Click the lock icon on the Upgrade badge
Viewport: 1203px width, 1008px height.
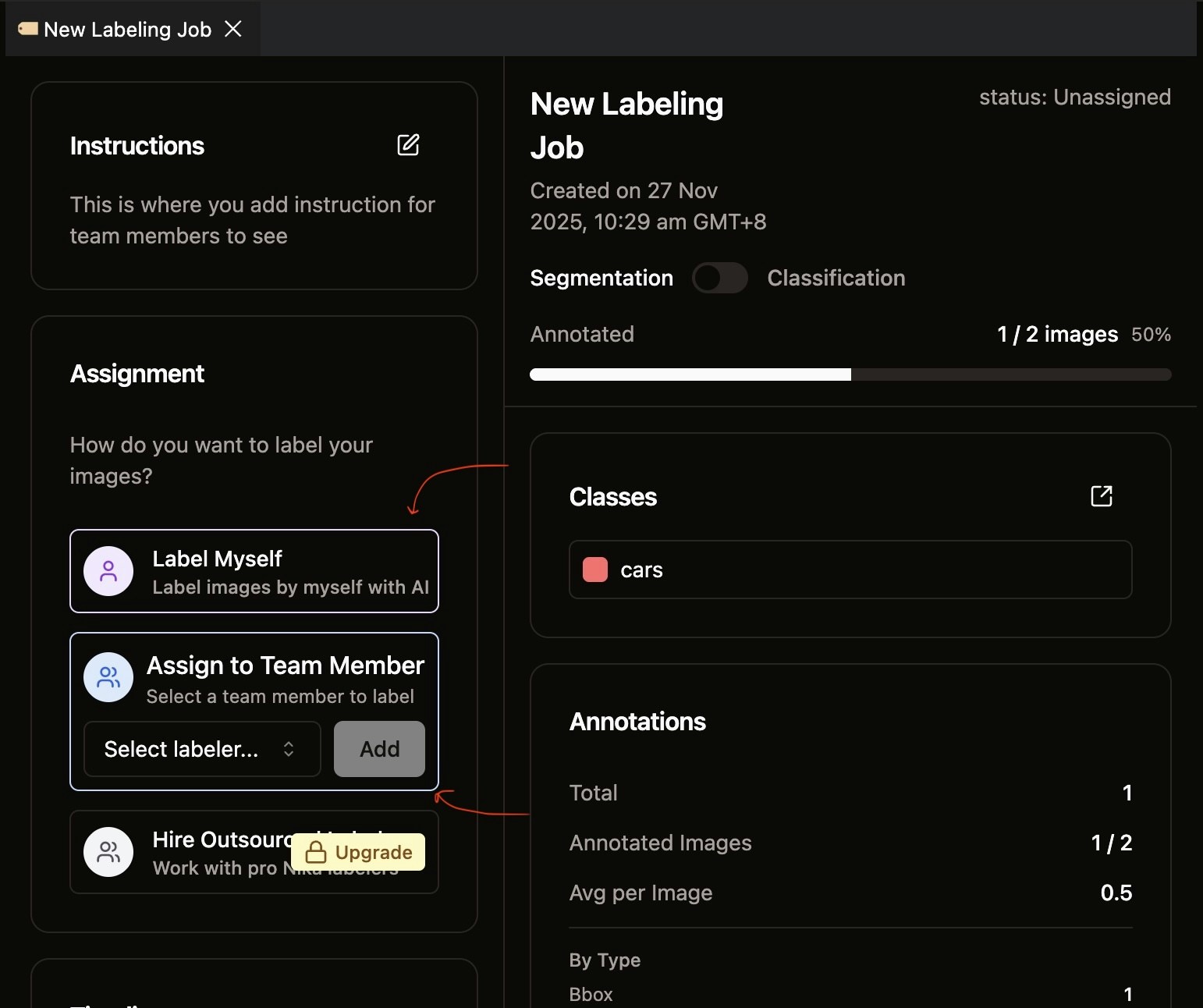point(317,852)
